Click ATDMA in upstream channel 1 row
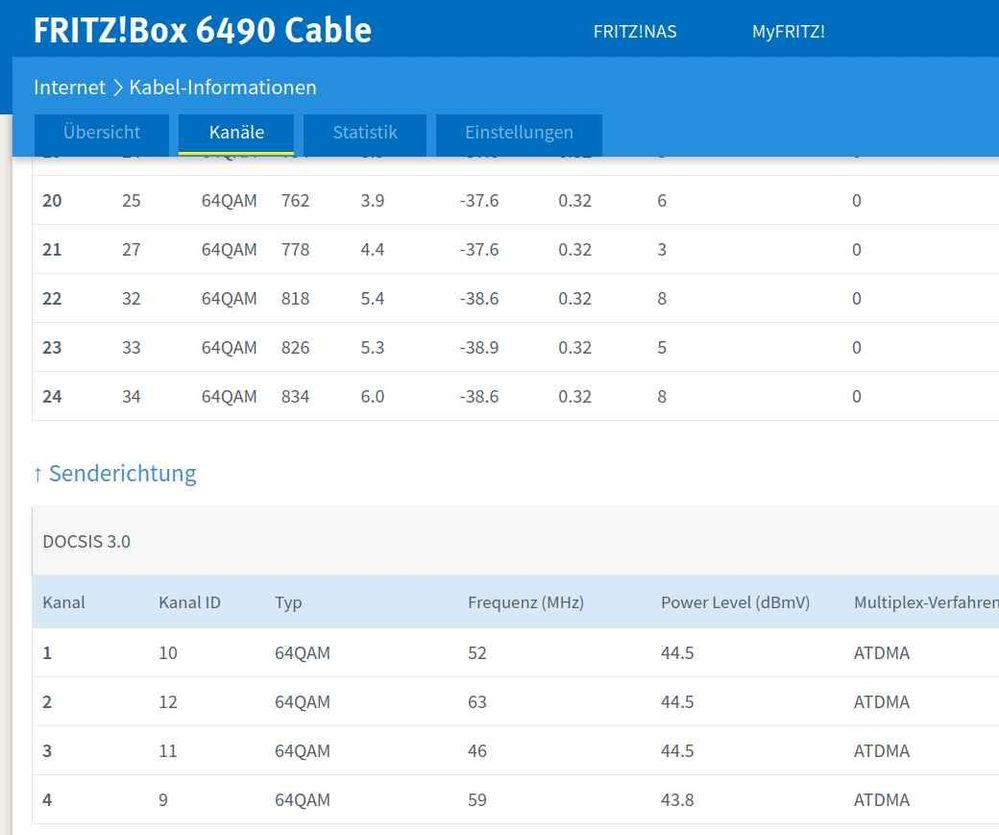Viewport: 999px width, 835px height. tap(882, 653)
